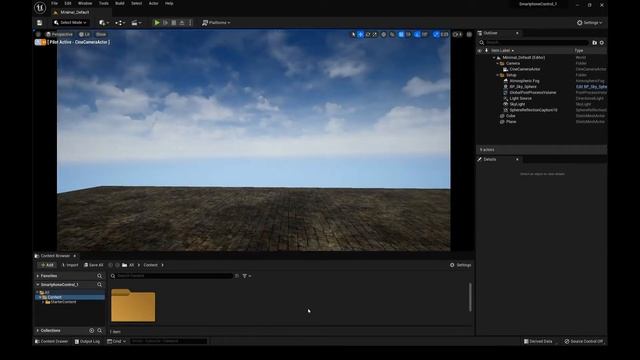Expand the Collections section
The image size is (640, 360).
pyautogui.click(x=38, y=331)
